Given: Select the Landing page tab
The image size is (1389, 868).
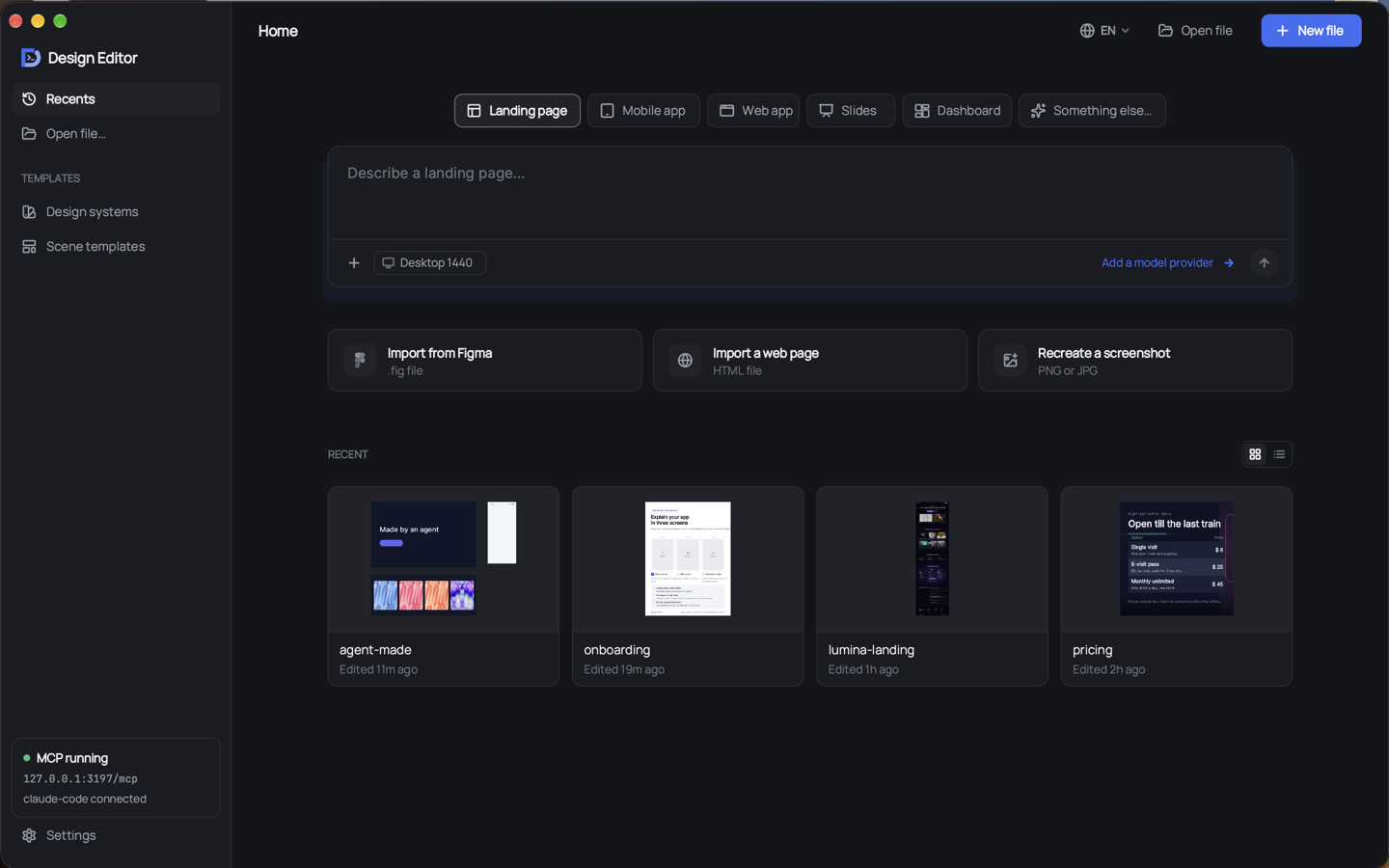Looking at the screenshot, I should pyautogui.click(x=517, y=111).
